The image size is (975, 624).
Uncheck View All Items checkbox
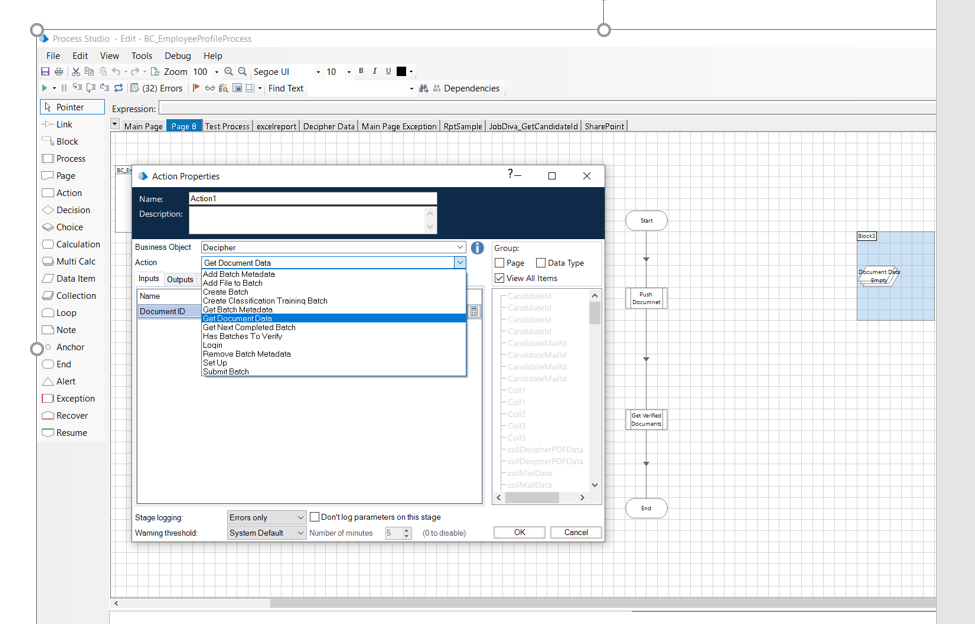pos(500,278)
